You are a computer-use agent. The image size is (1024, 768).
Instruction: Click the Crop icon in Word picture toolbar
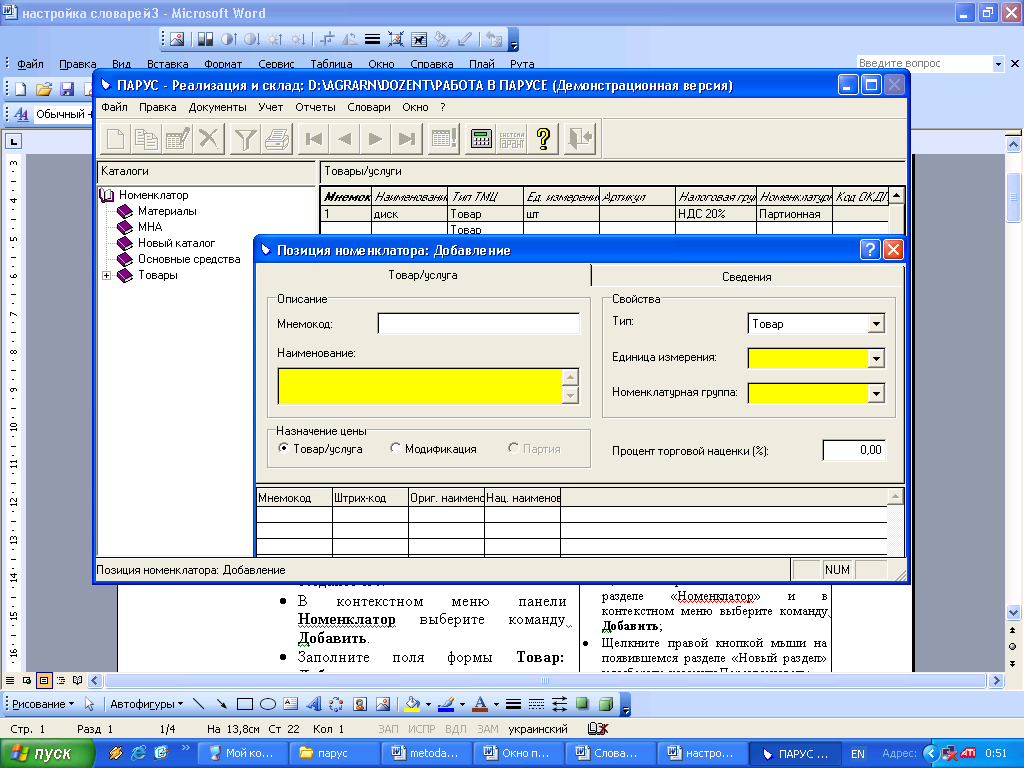[x=327, y=39]
